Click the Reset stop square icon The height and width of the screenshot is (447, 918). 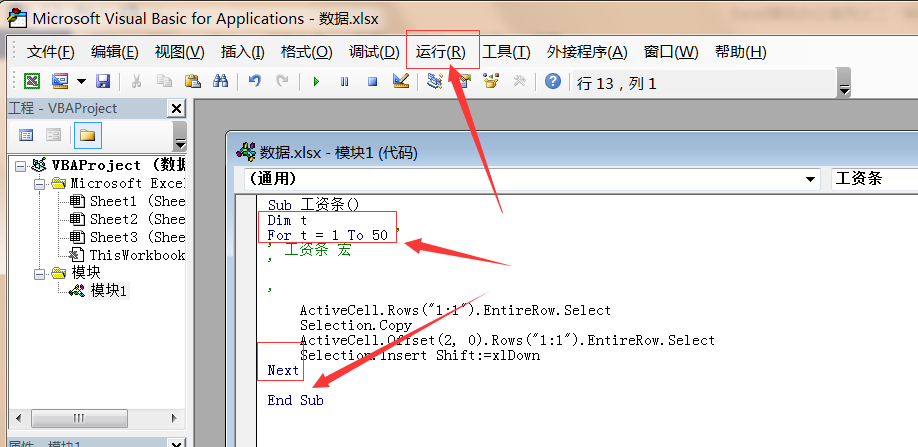pos(372,81)
